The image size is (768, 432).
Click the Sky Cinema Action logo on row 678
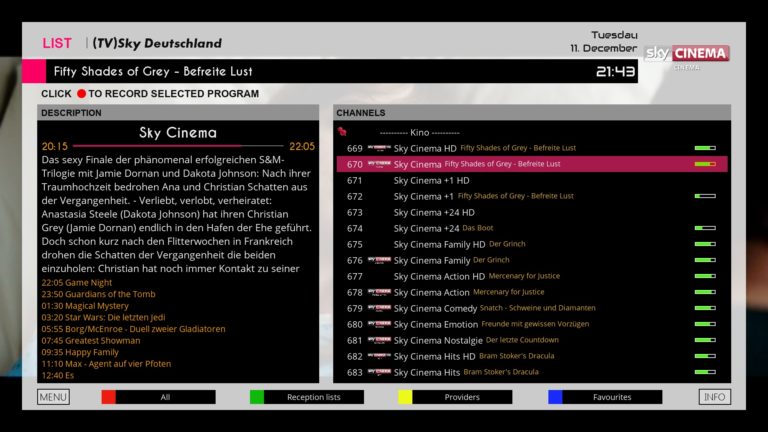point(379,292)
